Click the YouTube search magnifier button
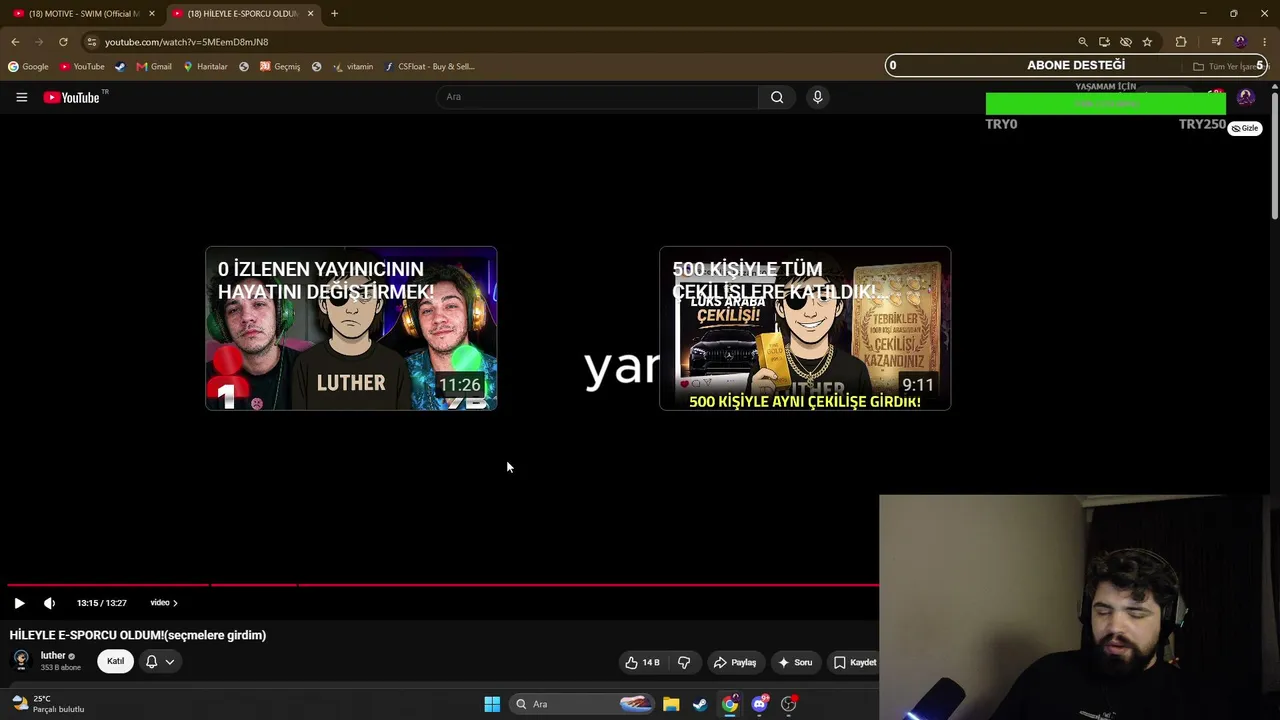The height and width of the screenshot is (720, 1280). (777, 97)
